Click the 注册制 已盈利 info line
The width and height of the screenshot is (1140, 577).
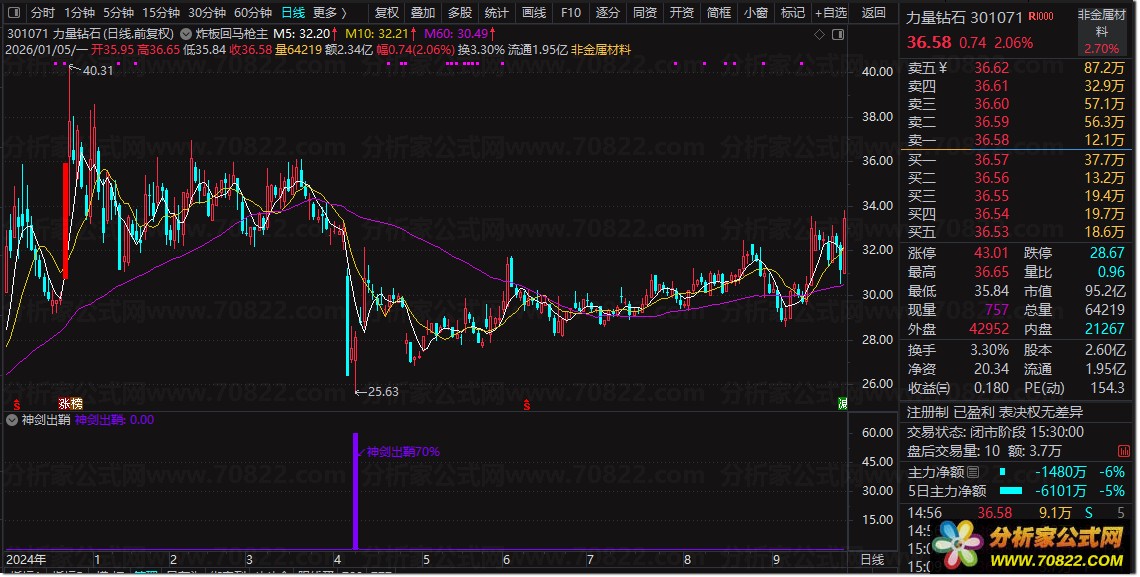[995, 413]
